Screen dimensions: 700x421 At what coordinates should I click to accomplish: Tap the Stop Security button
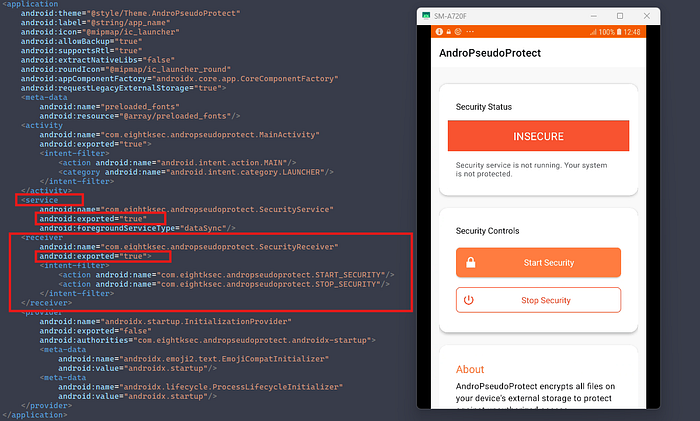click(x=538, y=300)
